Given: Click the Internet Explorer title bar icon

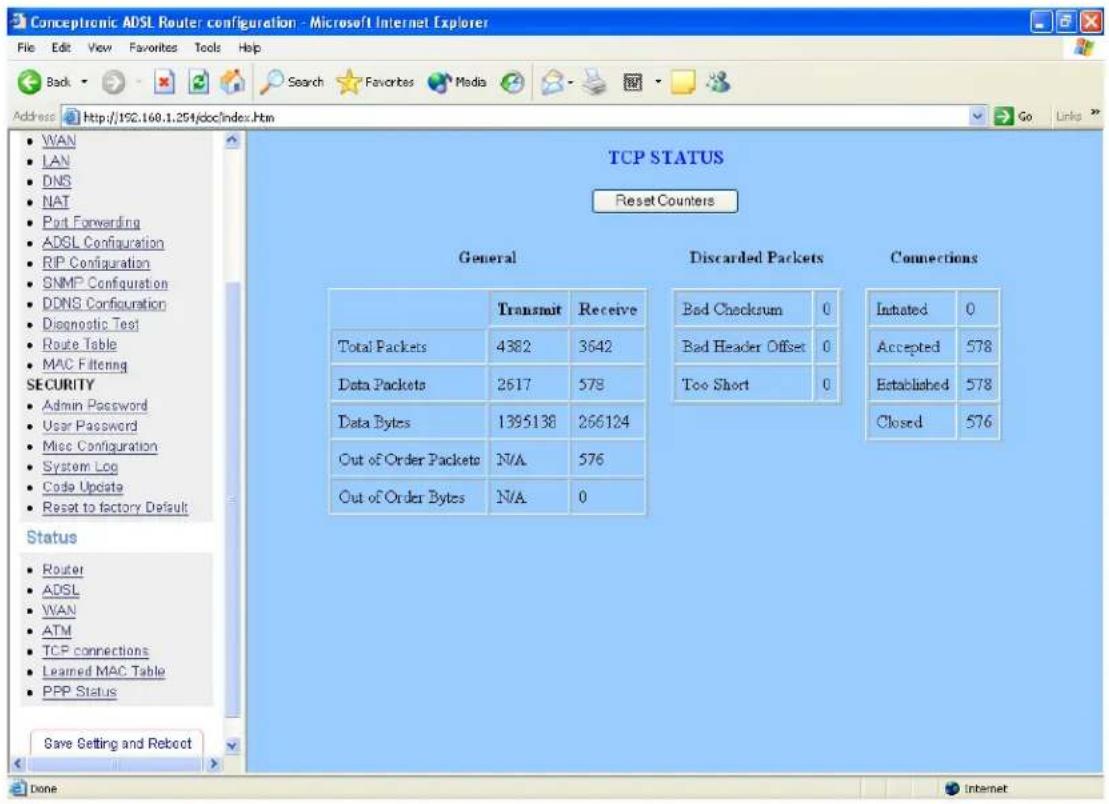Looking at the screenshot, I should click(x=19, y=22).
